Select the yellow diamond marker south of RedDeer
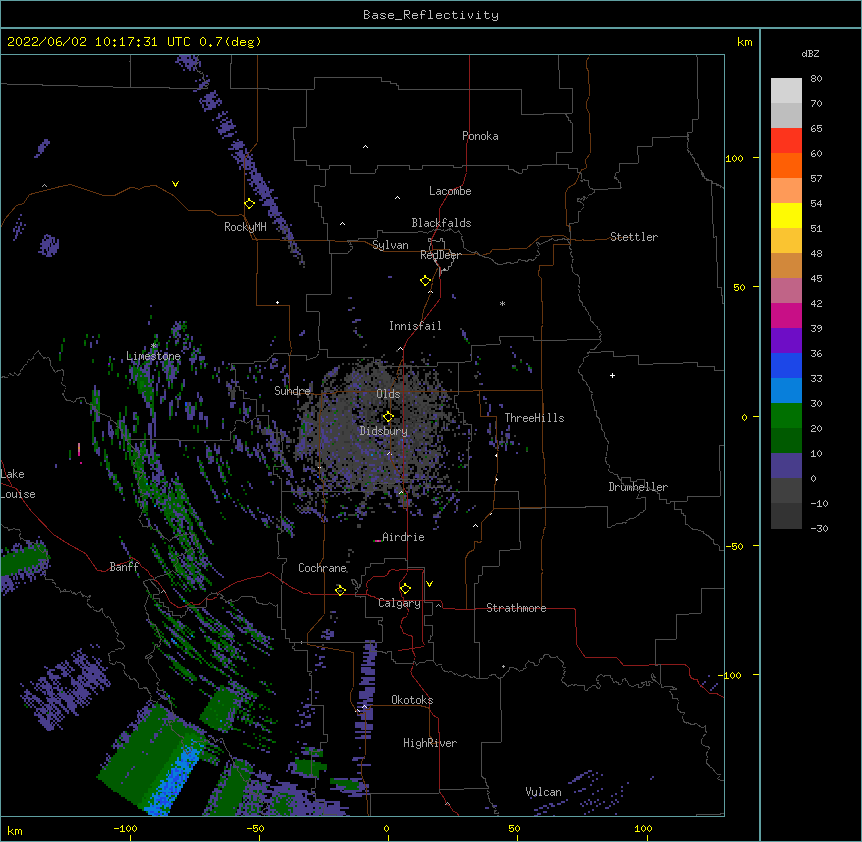This screenshot has height=842, width=862. 426,281
